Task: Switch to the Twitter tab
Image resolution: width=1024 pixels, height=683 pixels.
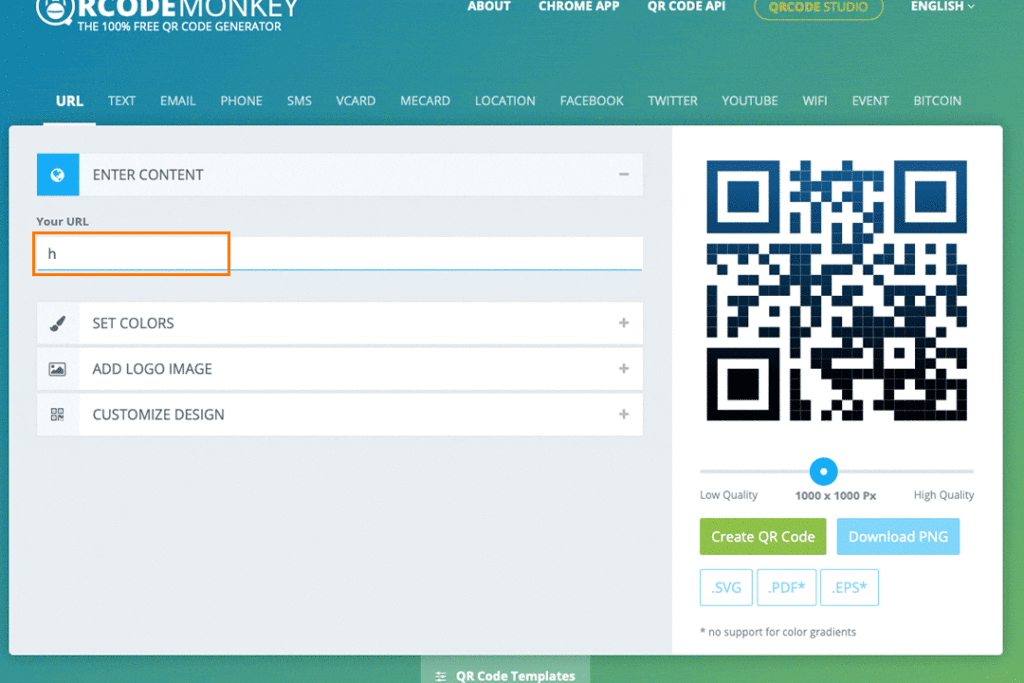Action: click(673, 101)
